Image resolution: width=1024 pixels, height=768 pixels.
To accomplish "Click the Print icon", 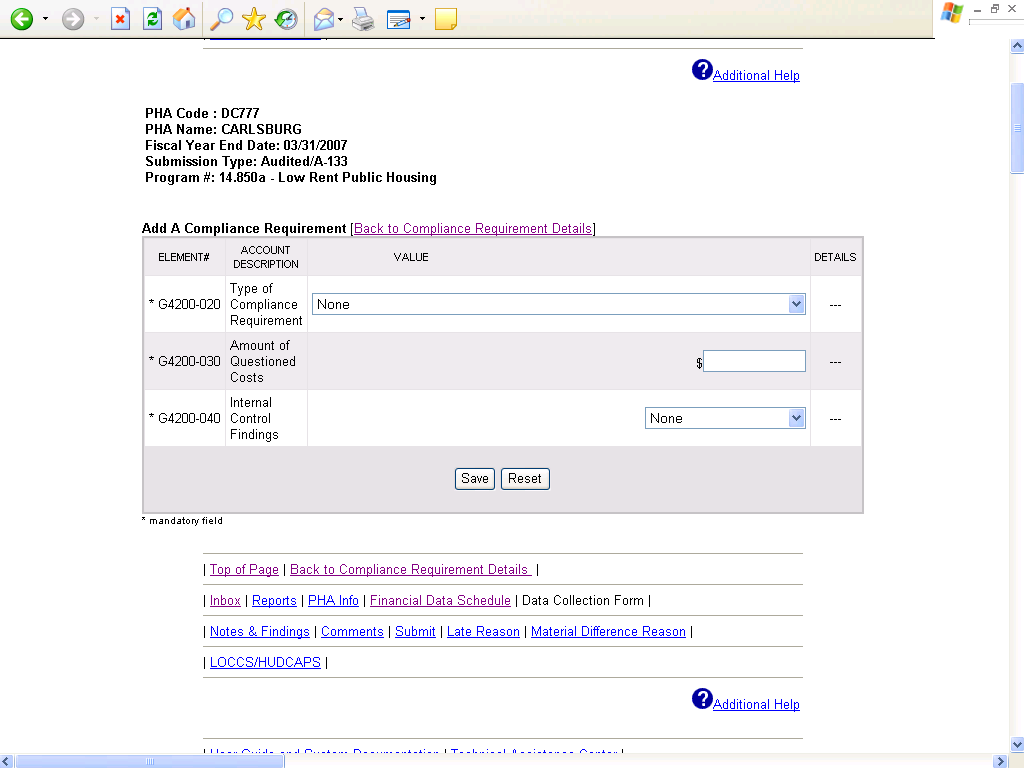I will pos(363,19).
